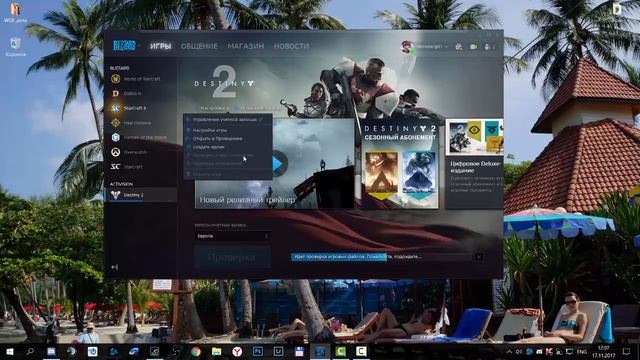
Task: Open green Camtasia icon in taskbar
Action: point(340,351)
